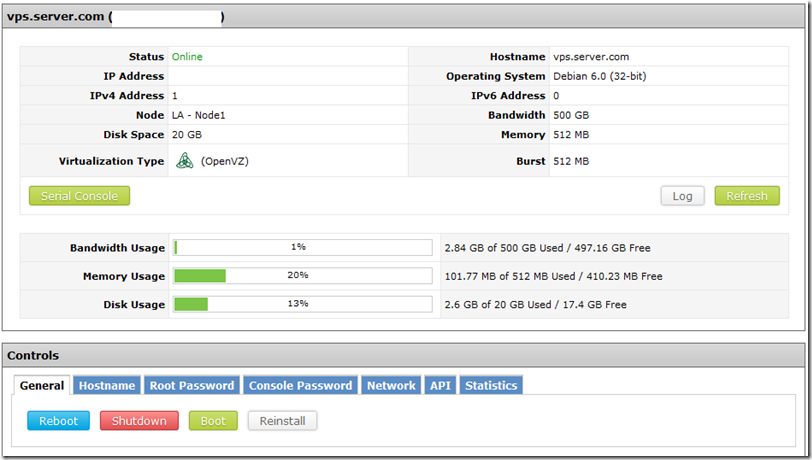The width and height of the screenshot is (812, 460).
Task: Click the Operating System label
Action: 496,76
